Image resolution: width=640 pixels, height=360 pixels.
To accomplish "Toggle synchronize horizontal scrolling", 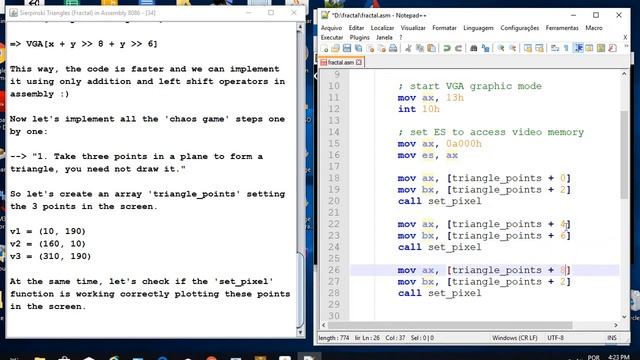I will [539, 48].
